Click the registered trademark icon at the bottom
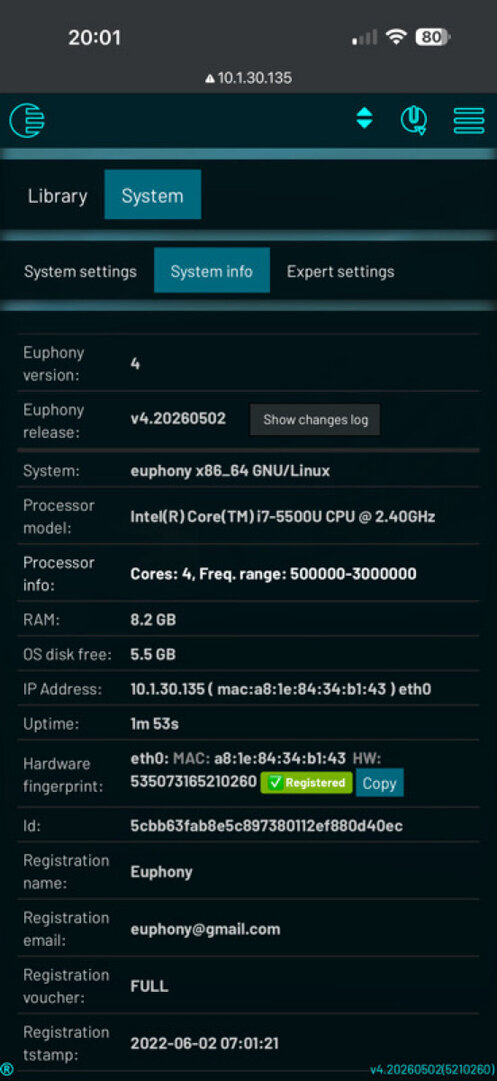The image size is (497, 1081). [7, 1069]
